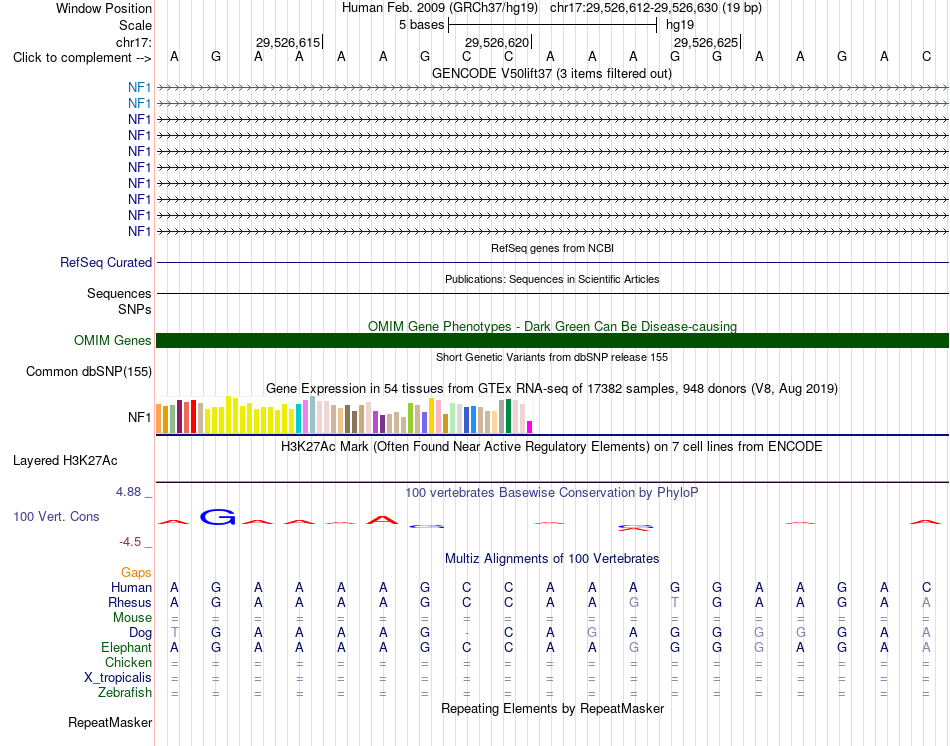Click the Layered H3K27Ac label
The width and height of the screenshot is (950, 746).
tap(65, 461)
